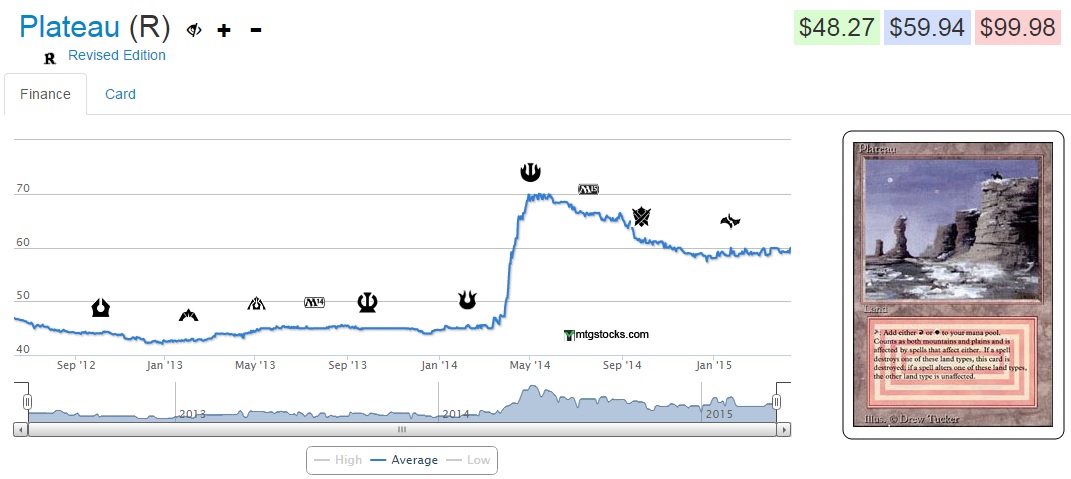
Task: Click the Khans of Tarkir set marker
Action: click(x=641, y=216)
